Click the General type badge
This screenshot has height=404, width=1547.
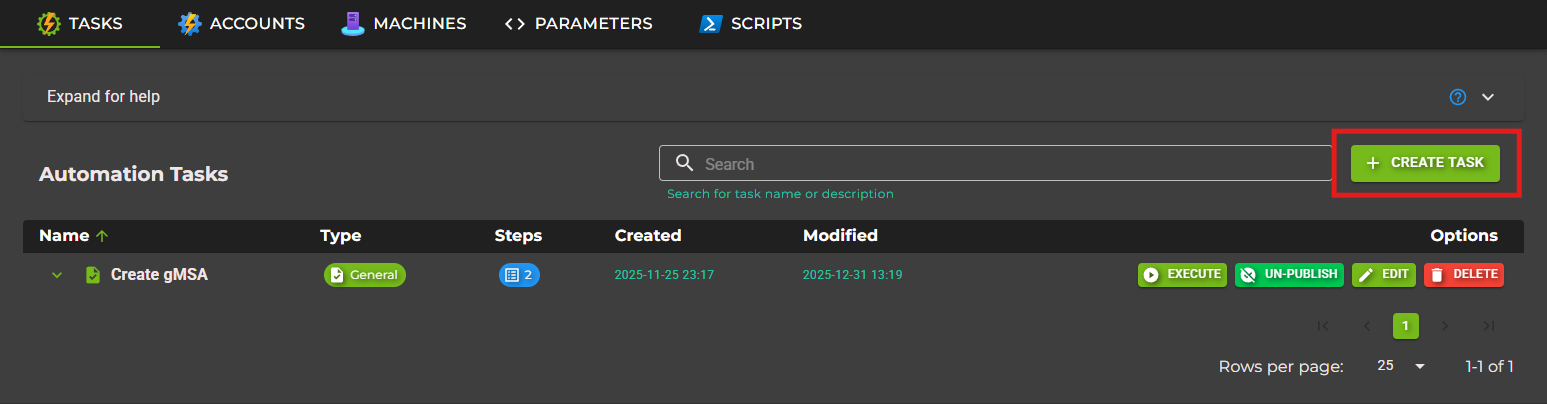point(365,274)
